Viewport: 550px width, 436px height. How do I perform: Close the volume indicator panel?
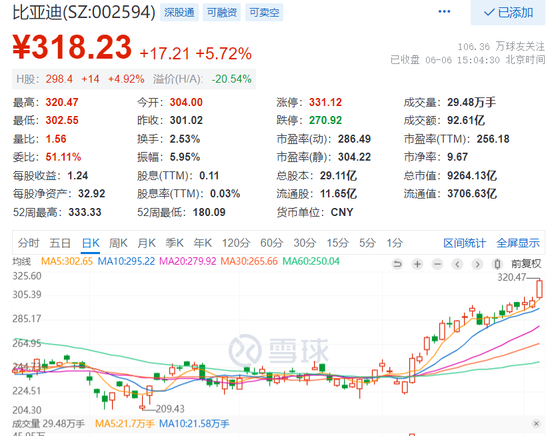536,424
